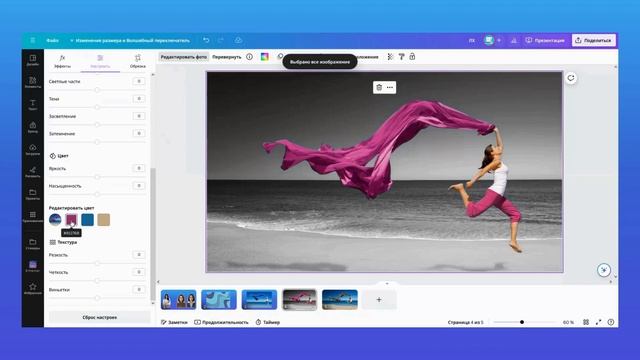Select the tan beige color swatch
Screen dimensions: 640x360
[x=104, y=220]
